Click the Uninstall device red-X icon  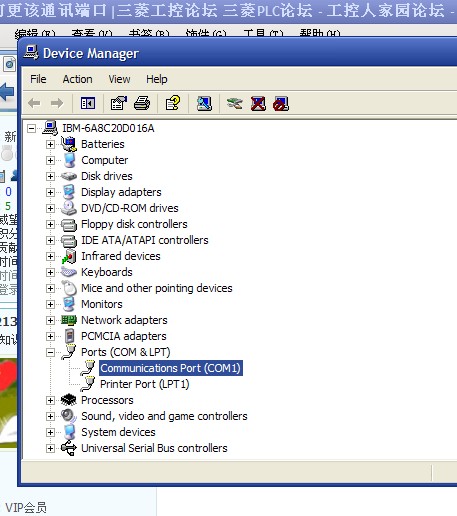pos(258,103)
